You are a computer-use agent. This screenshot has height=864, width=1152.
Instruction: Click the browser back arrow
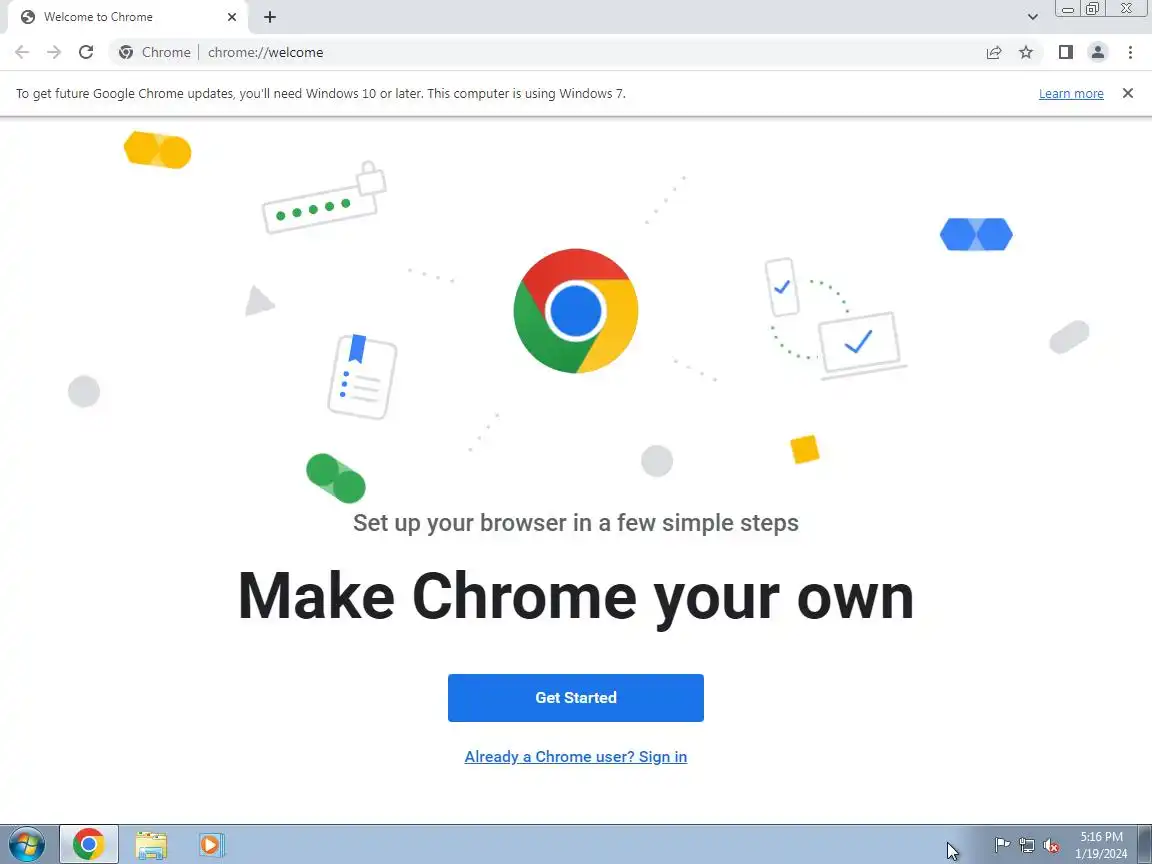point(22,52)
